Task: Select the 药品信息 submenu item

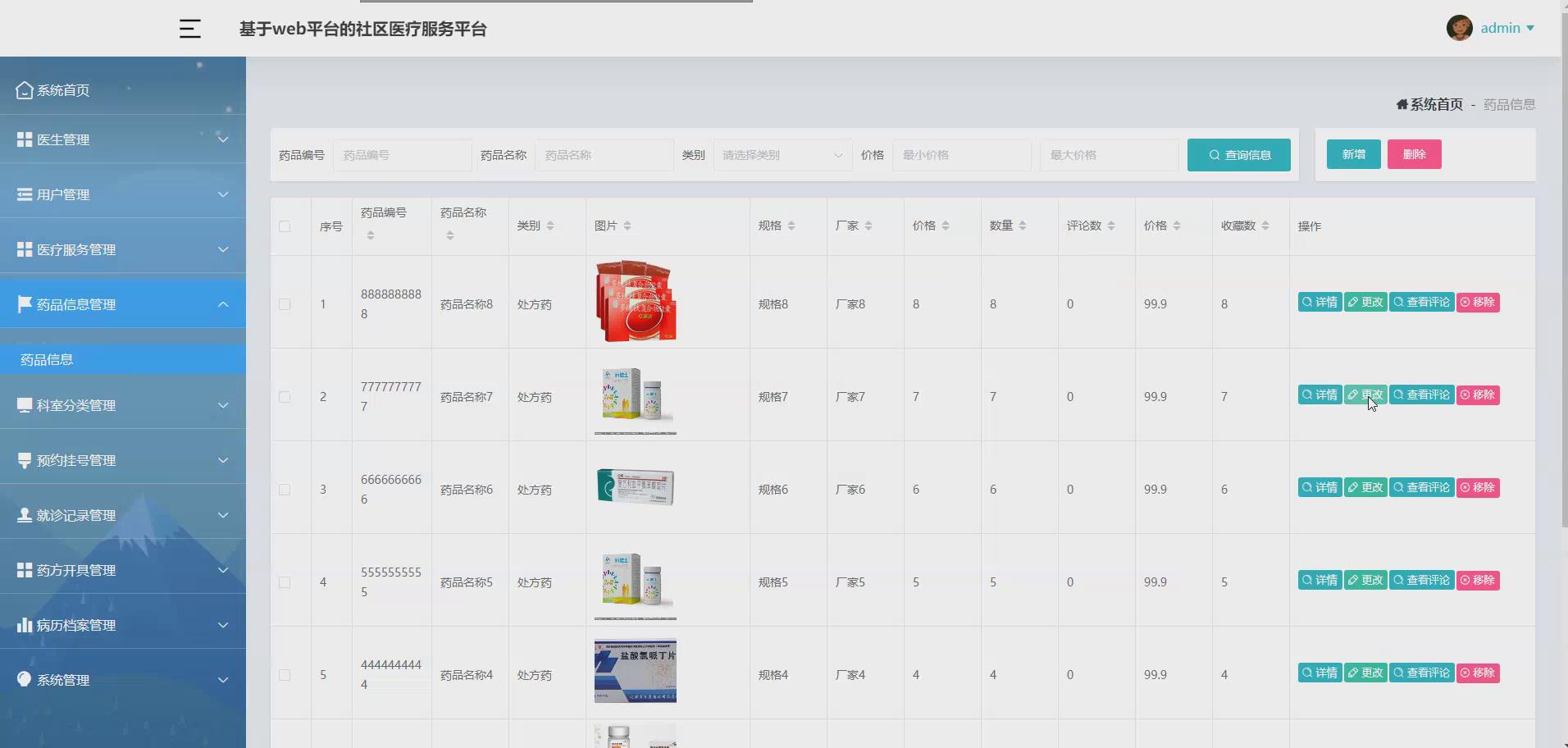Action: coord(123,359)
